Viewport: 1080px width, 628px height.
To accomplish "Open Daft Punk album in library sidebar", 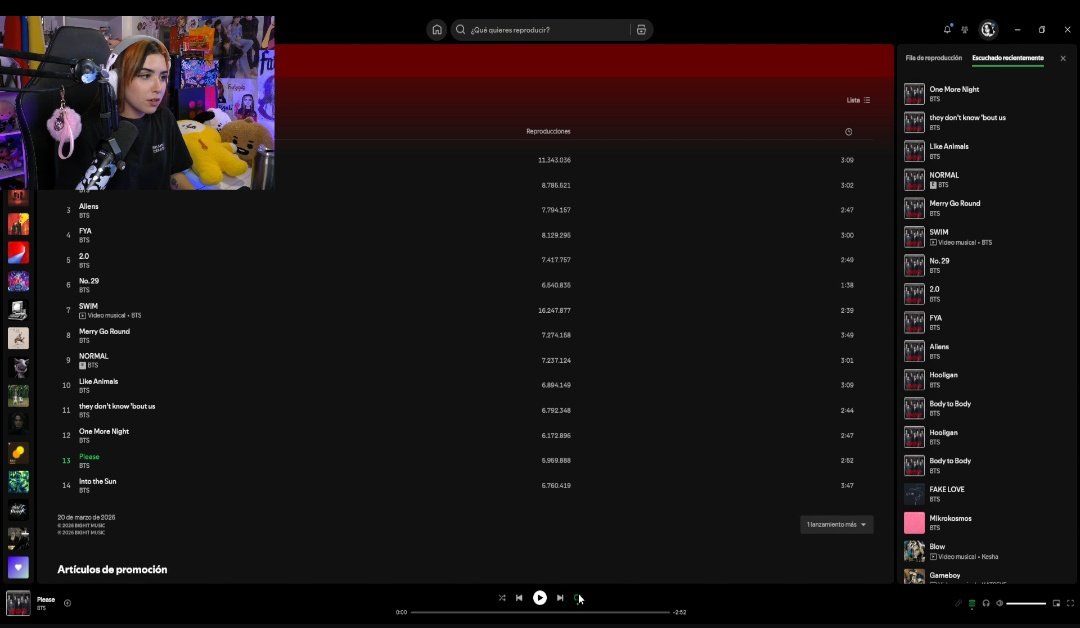I will [x=19, y=510].
